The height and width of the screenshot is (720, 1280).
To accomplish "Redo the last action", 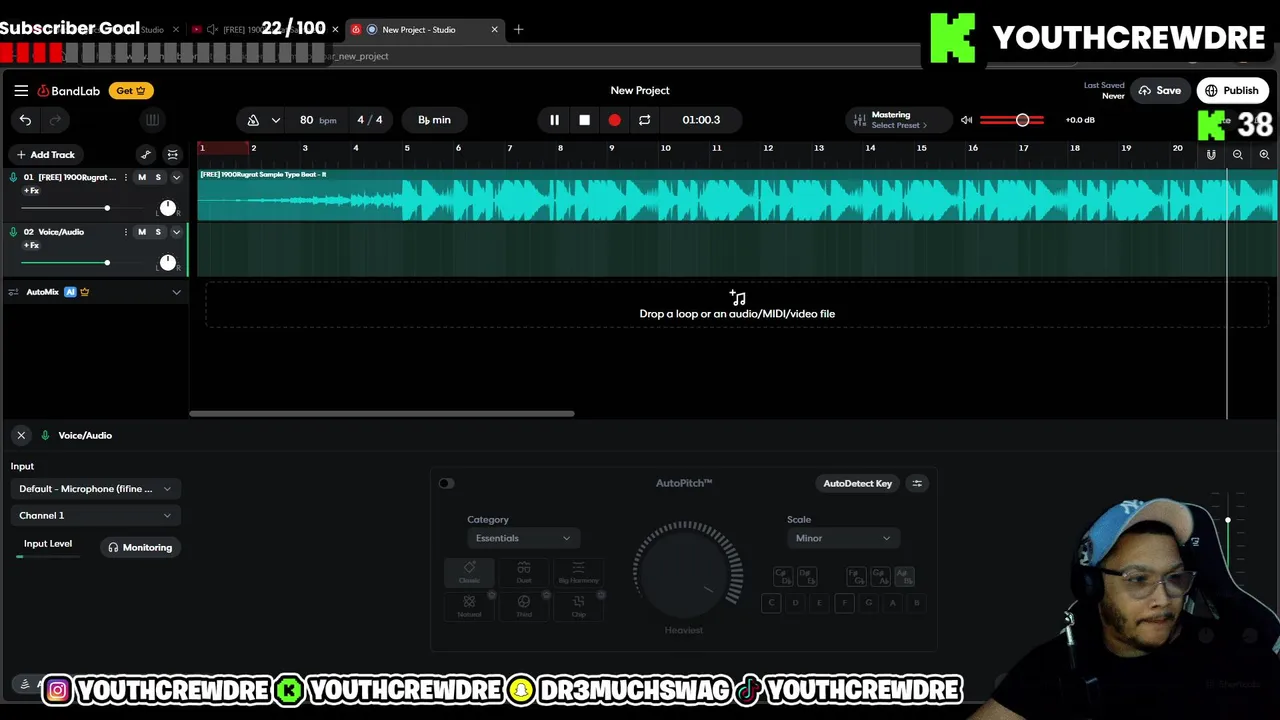I will (55, 120).
